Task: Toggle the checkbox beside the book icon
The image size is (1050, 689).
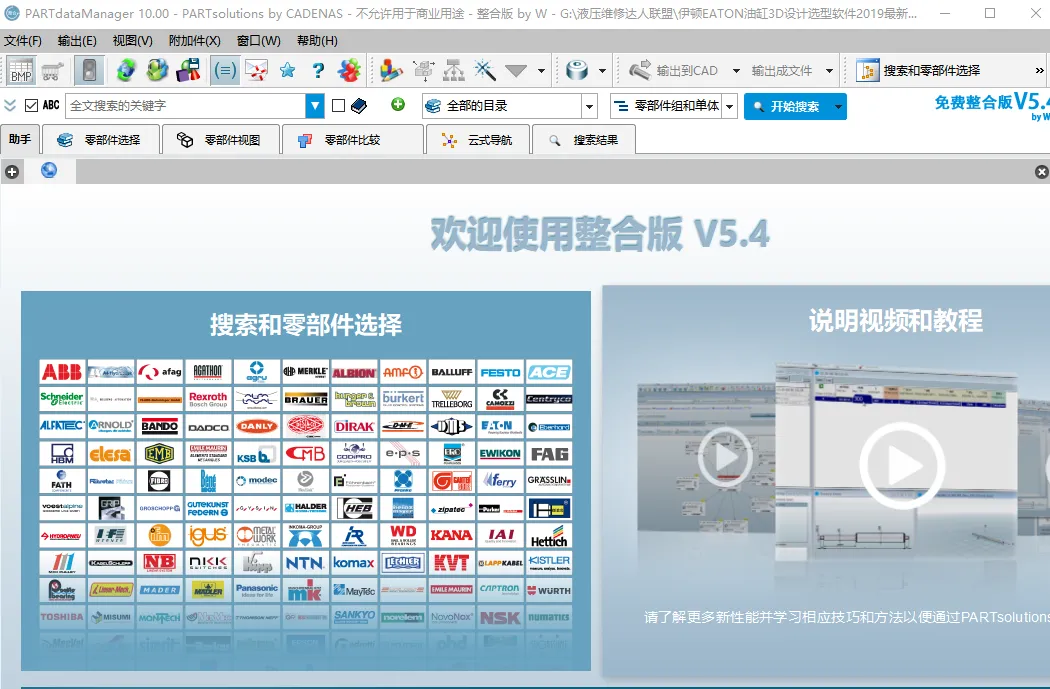Action: coord(338,105)
